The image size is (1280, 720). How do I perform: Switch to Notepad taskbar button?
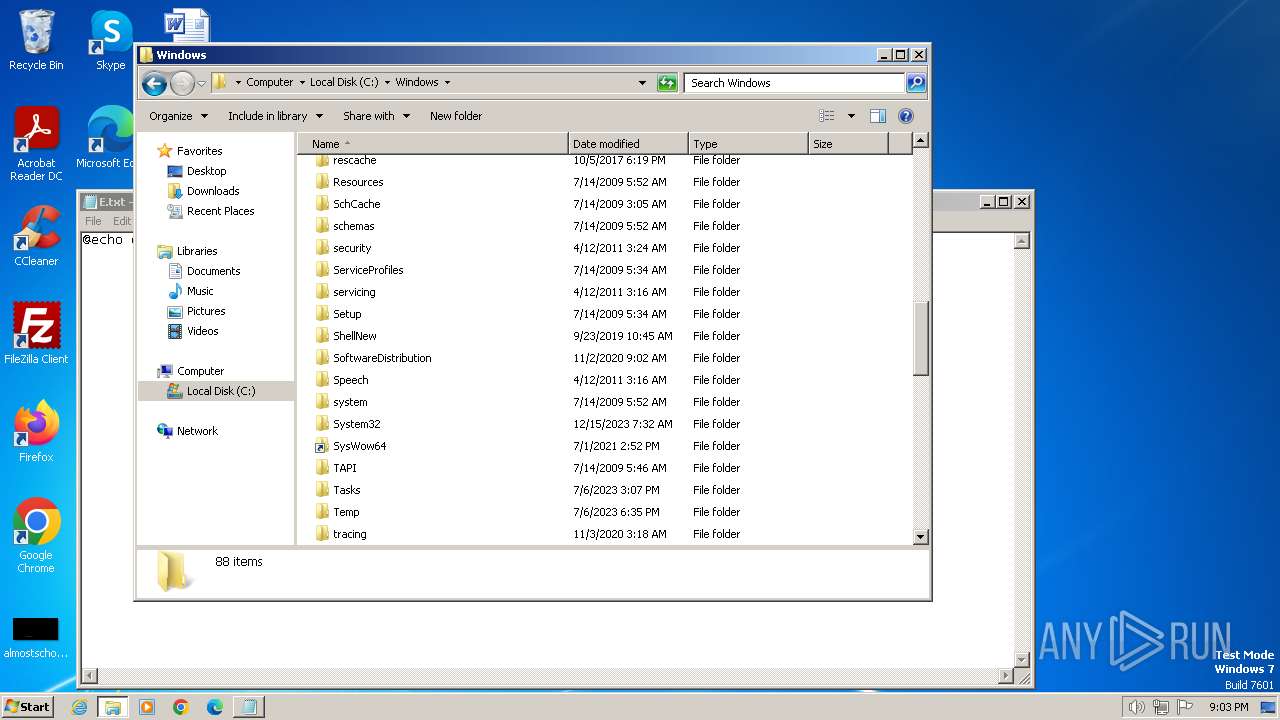[249, 707]
